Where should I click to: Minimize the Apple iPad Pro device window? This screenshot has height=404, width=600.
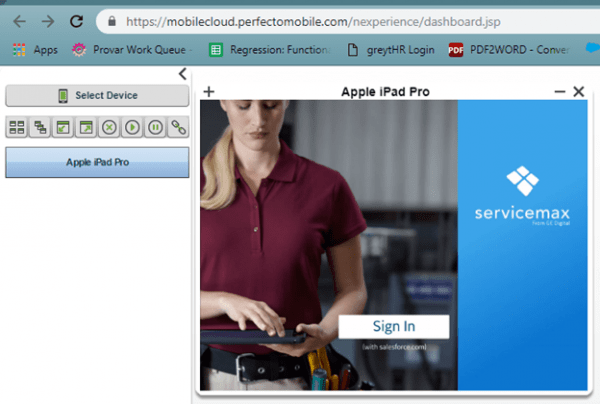tap(560, 91)
